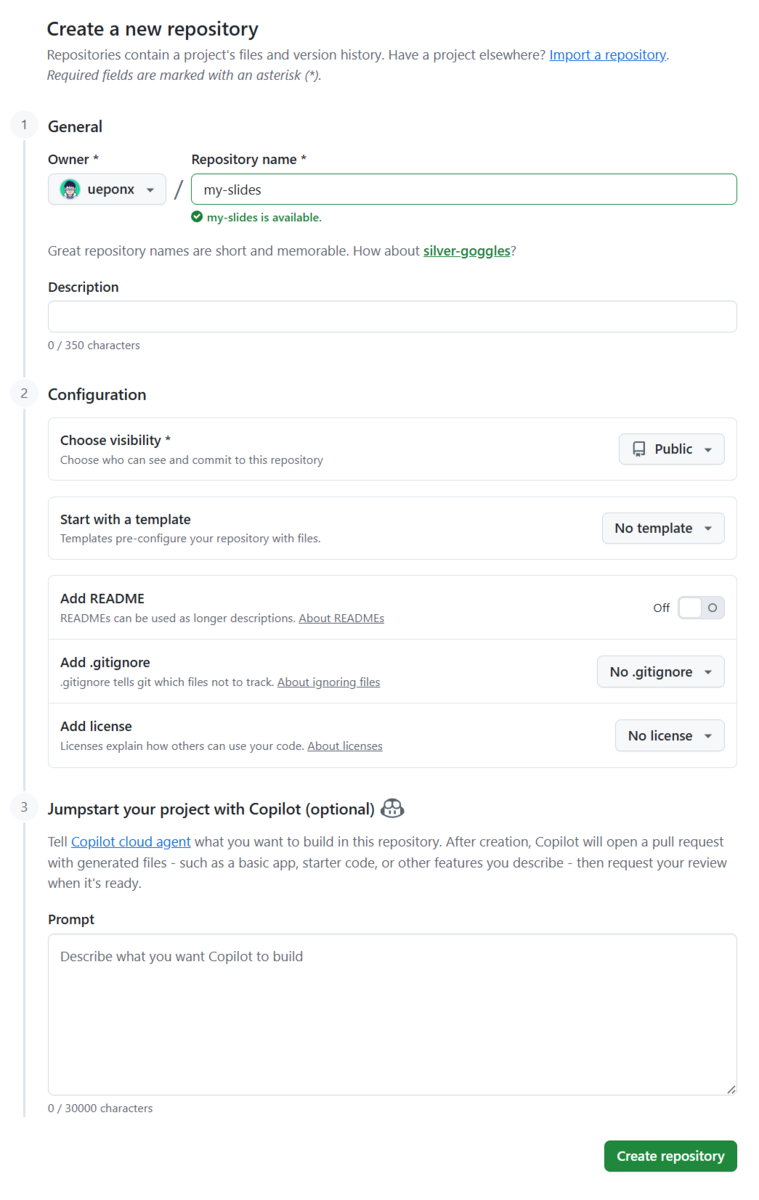Click step 2 Configuration number badge
The width and height of the screenshot is (759, 1200).
click(24, 394)
